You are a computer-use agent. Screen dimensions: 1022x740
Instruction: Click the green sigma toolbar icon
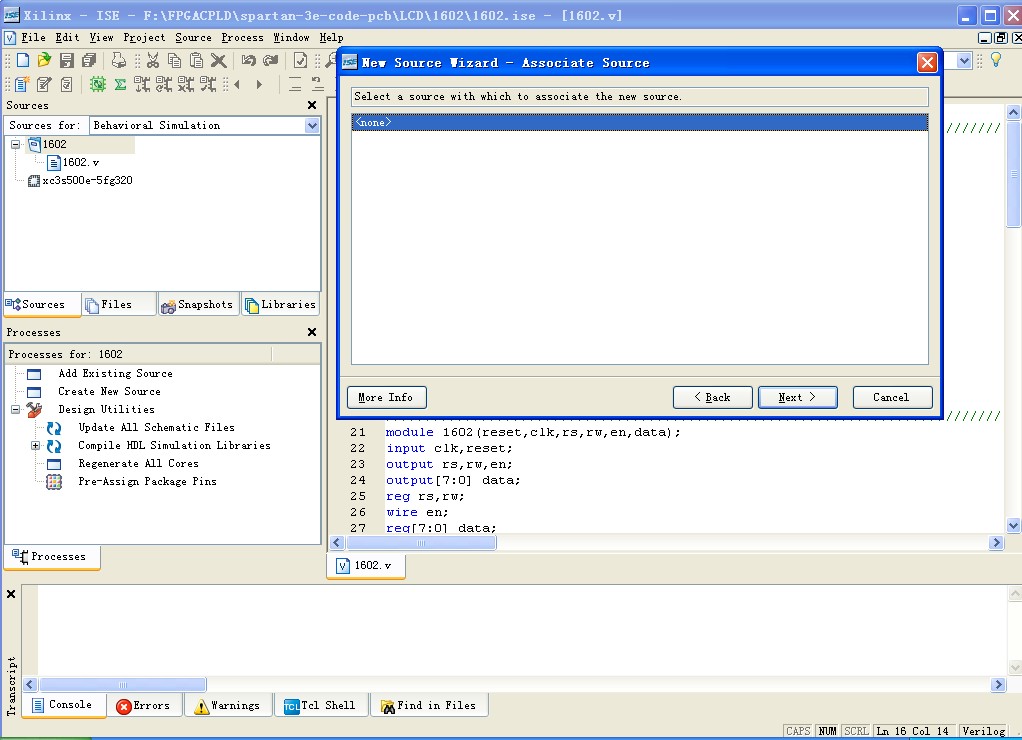120,85
